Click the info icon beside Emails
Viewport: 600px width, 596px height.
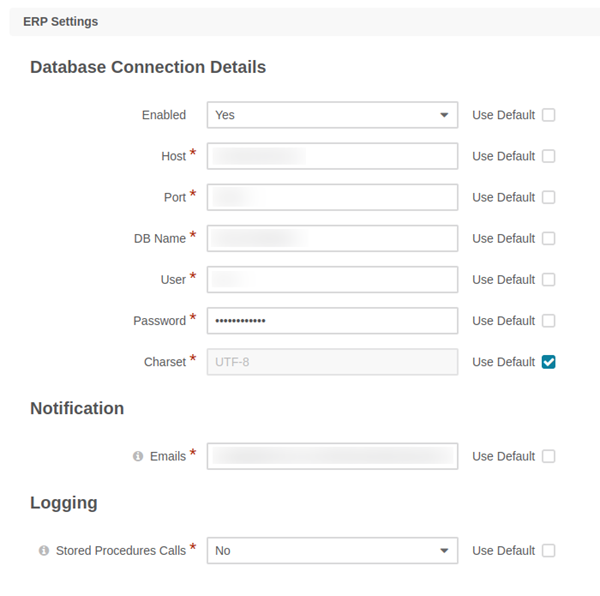tap(138, 456)
